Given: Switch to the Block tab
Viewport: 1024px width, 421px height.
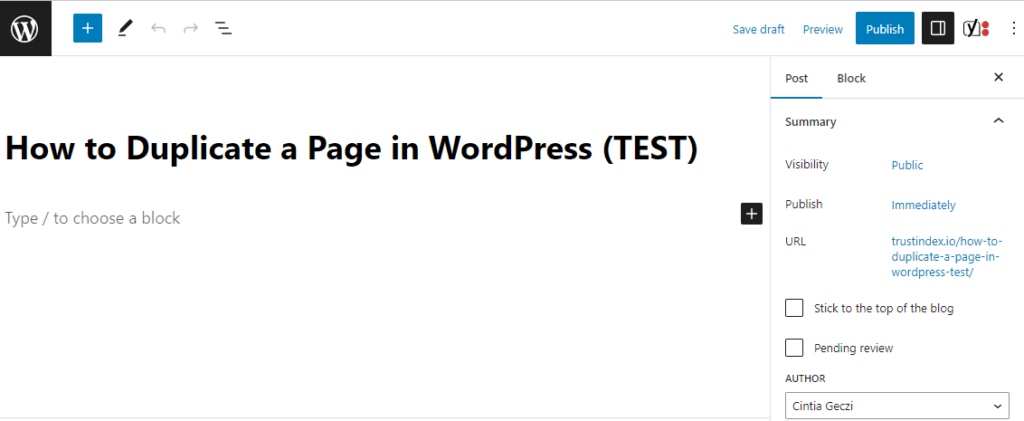Looking at the screenshot, I should click(x=851, y=78).
